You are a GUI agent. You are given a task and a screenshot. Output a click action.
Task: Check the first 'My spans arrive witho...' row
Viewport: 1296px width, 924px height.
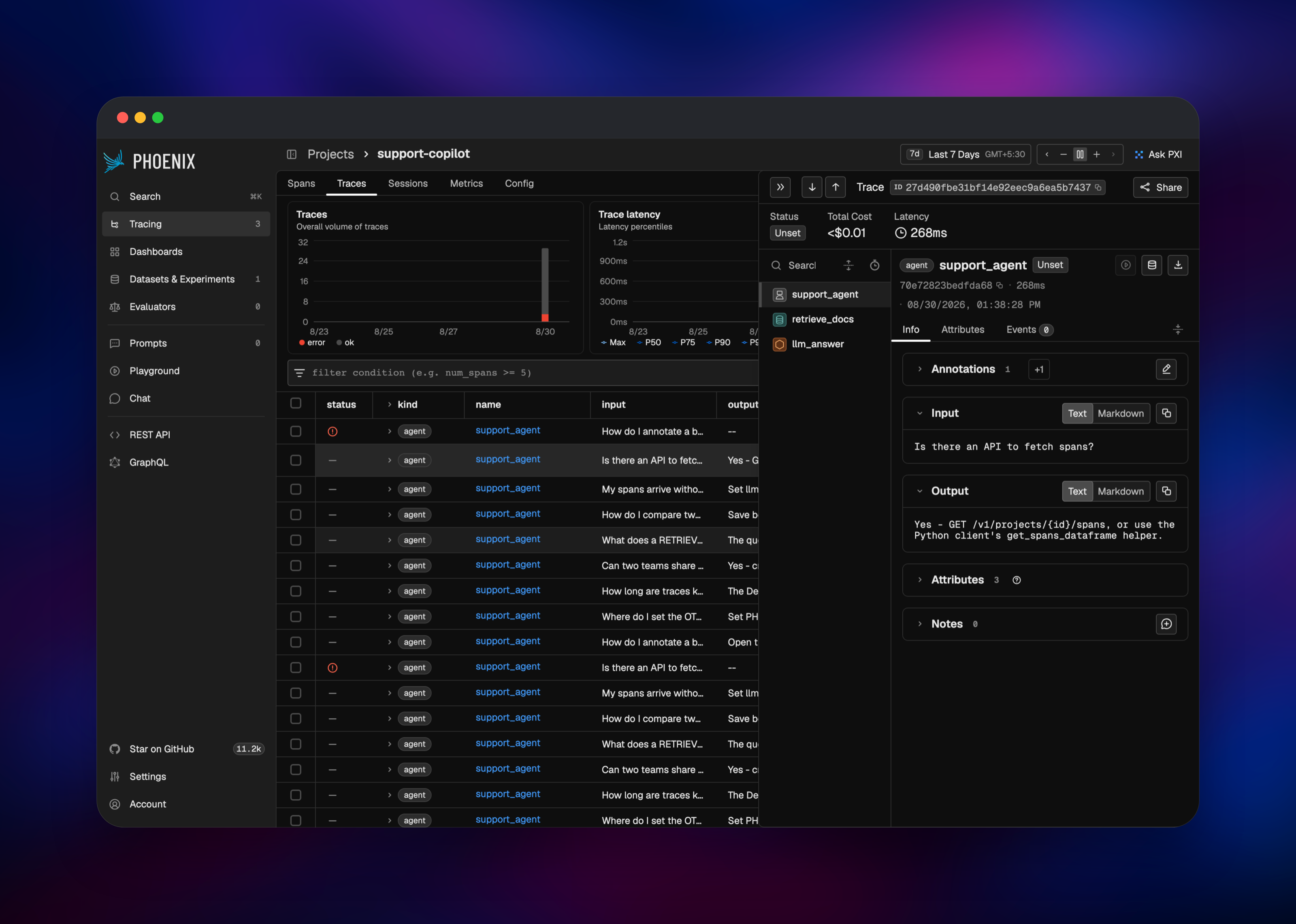(x=296, y=489)
